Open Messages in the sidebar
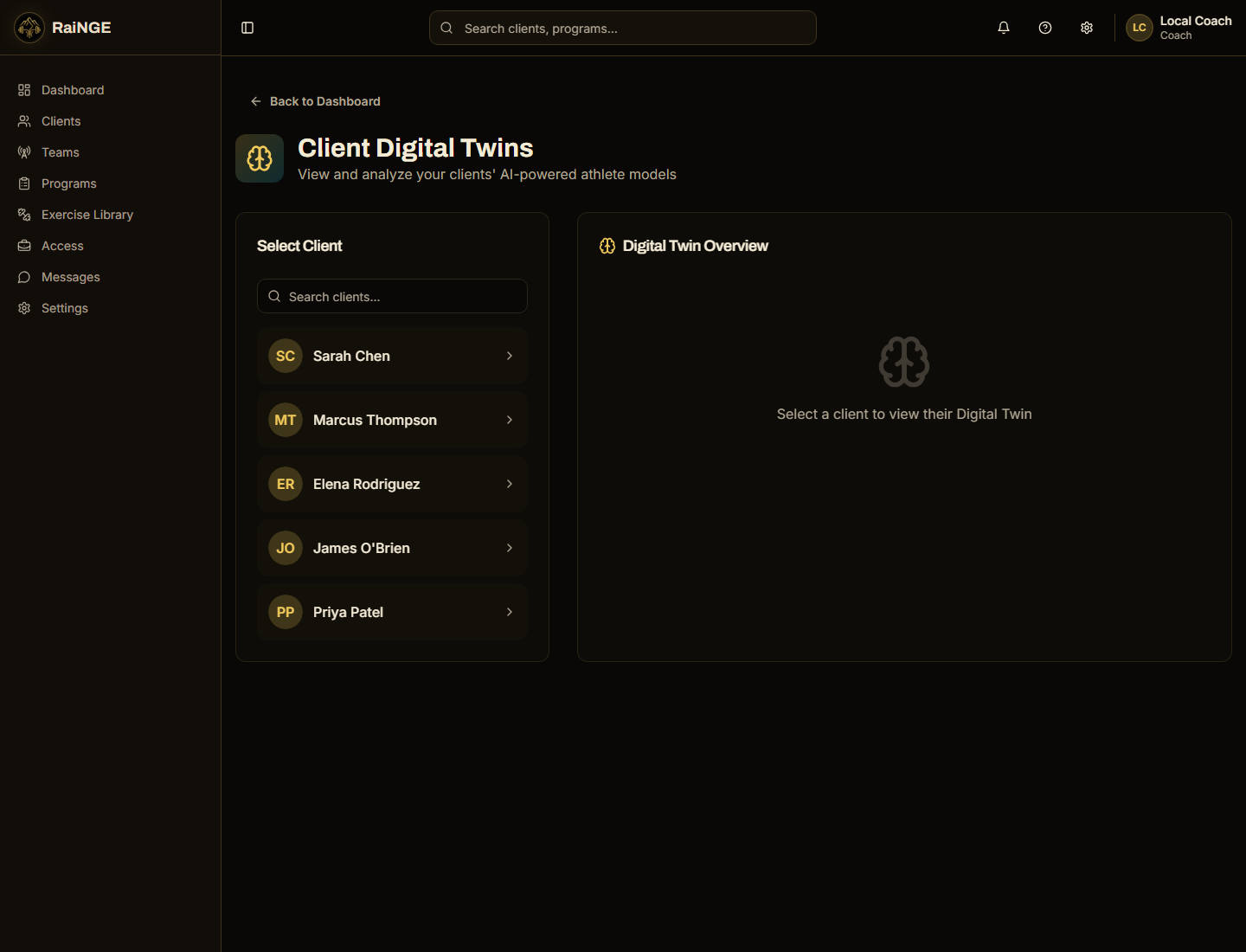The width and height of the screenshot is (1246, 952). 71,277
